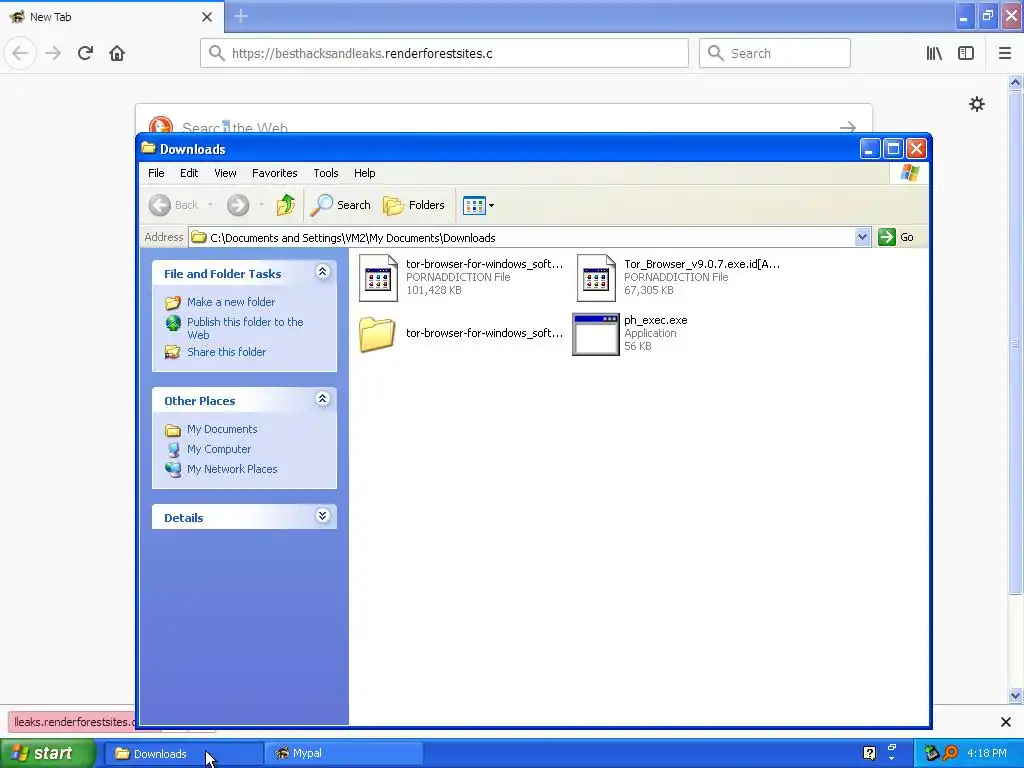Dismiss the bottom bar with X

click(x=1006, y=722)
